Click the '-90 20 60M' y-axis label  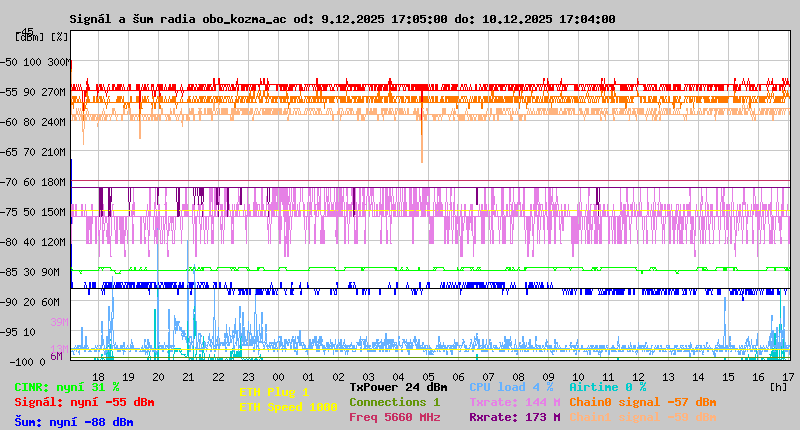point(30,302)
